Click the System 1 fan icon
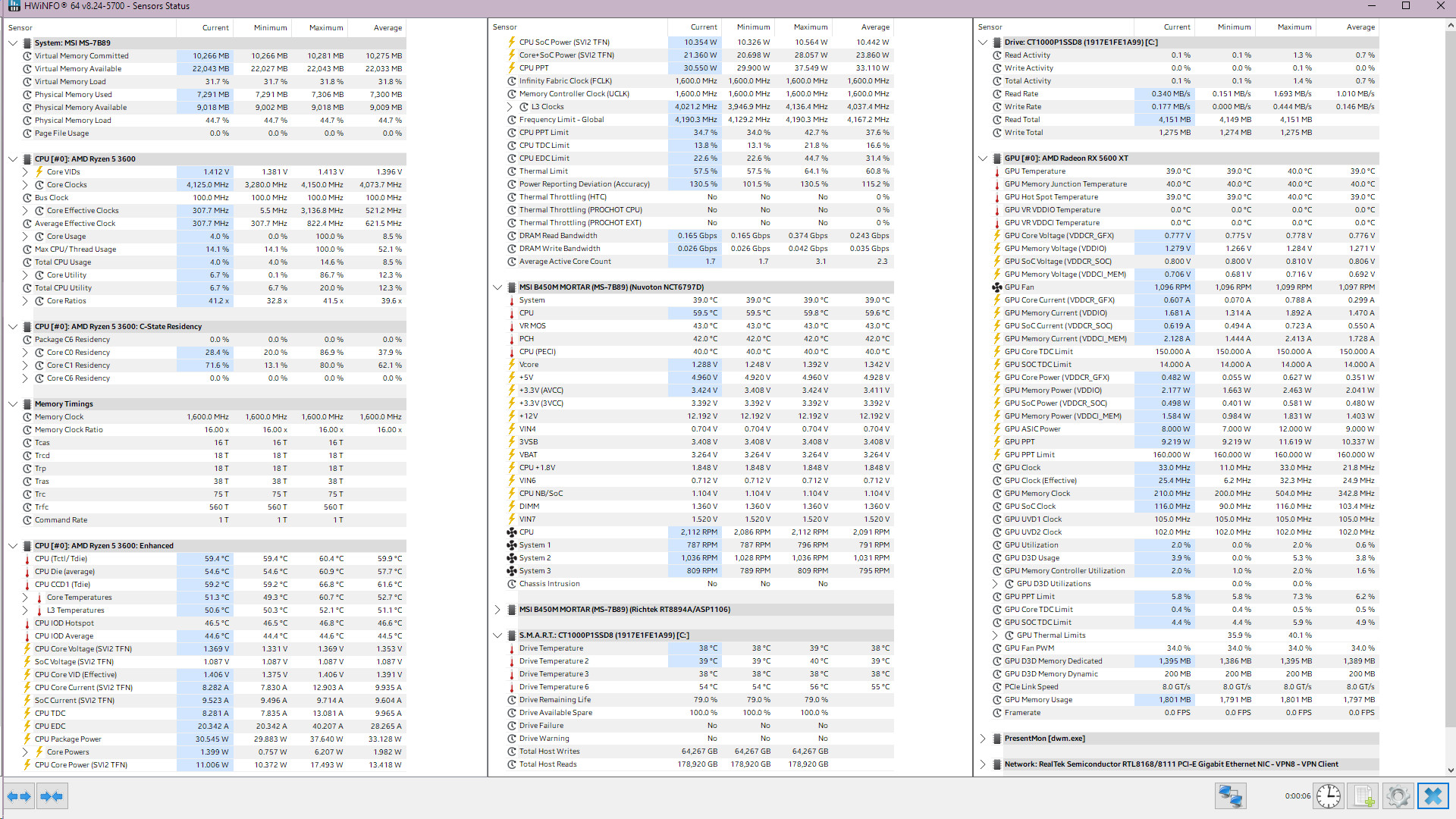The image size is (1456, 819). pyautogui.click(x=512, y=545)
